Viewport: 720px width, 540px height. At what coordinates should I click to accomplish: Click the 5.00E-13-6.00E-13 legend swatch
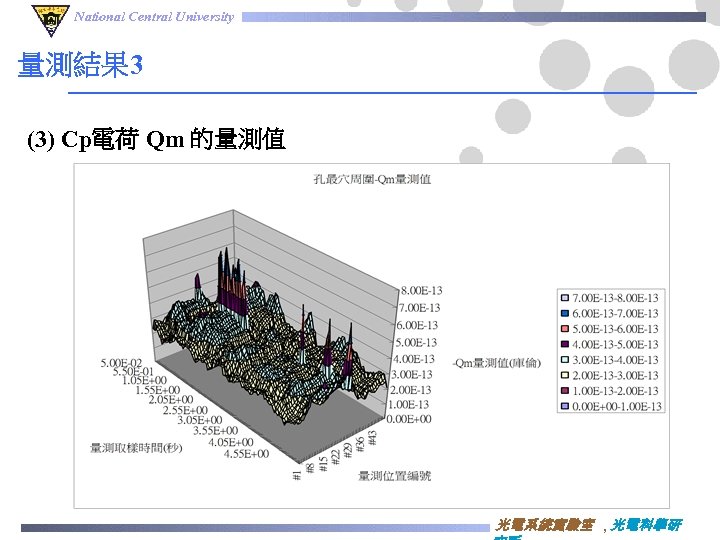pos(565,329)
